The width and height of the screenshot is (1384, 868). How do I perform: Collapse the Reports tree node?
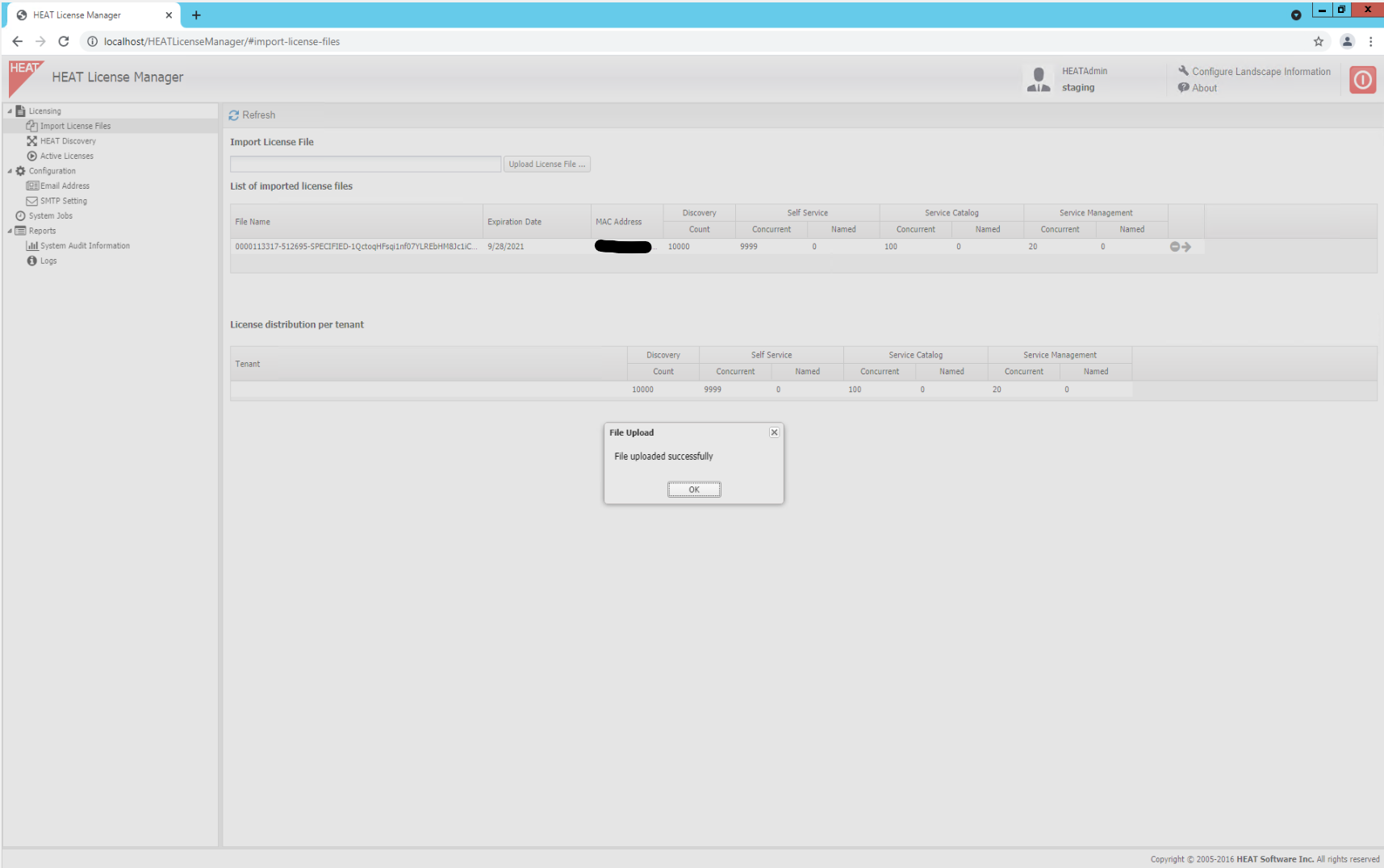[x=10, y=231]
